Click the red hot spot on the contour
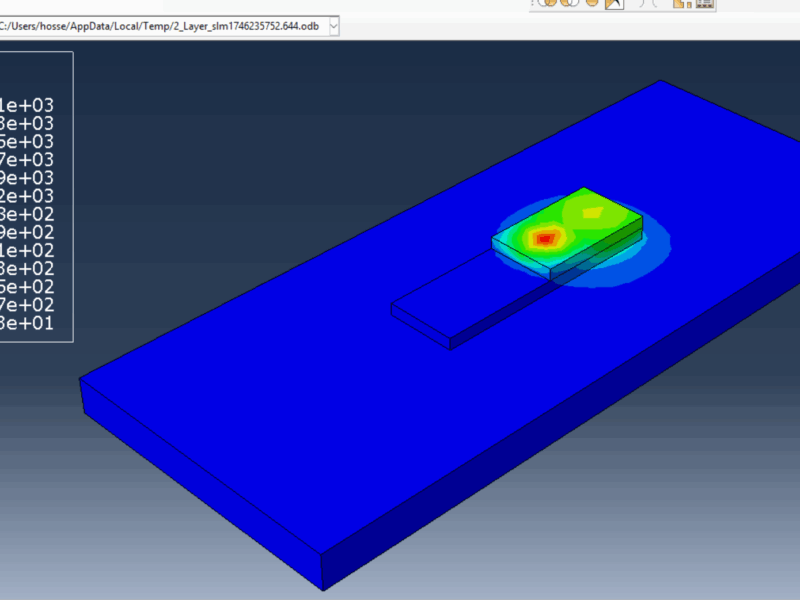The width and height of the screenshot is (800, 600). pos(545,238)
